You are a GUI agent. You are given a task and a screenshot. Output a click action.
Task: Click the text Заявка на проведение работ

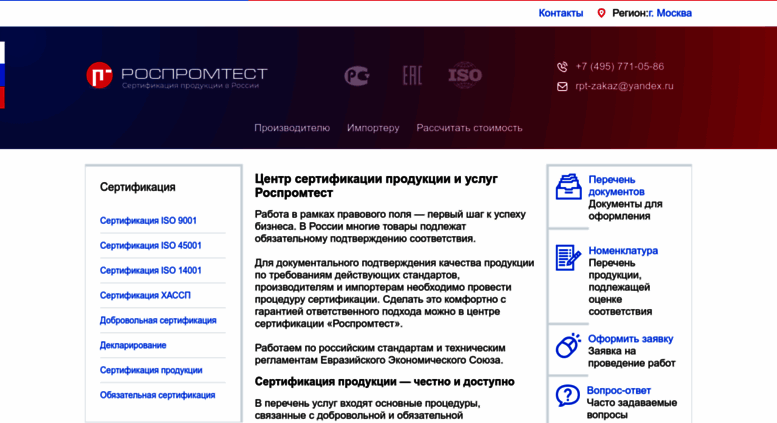point(631,357)
